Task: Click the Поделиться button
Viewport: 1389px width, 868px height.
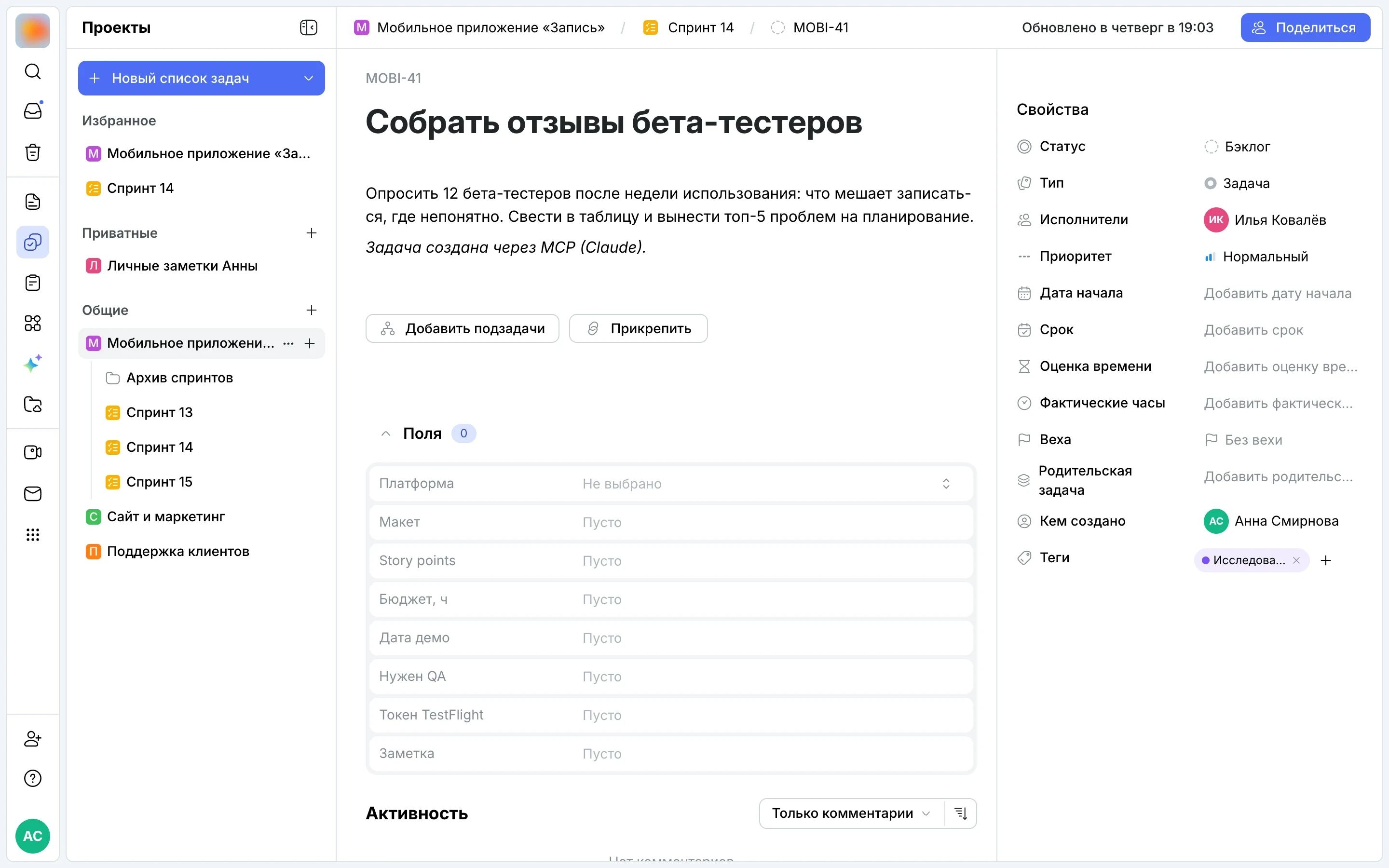Action: point(1305,27)
